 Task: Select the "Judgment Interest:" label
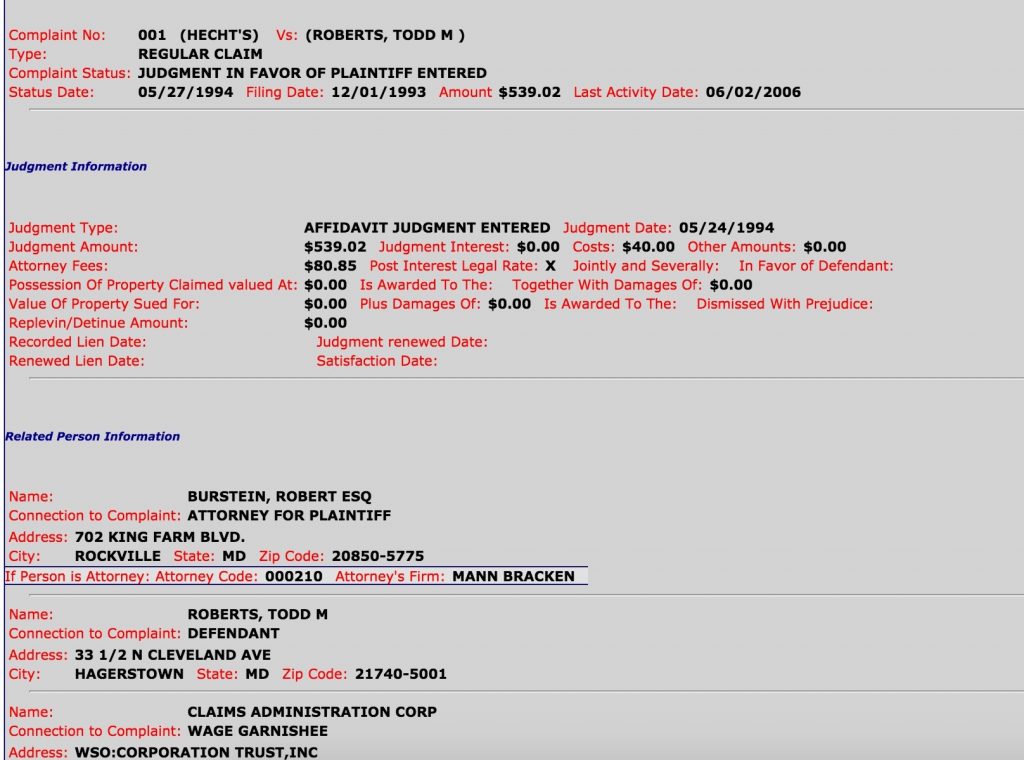point(444,247)
